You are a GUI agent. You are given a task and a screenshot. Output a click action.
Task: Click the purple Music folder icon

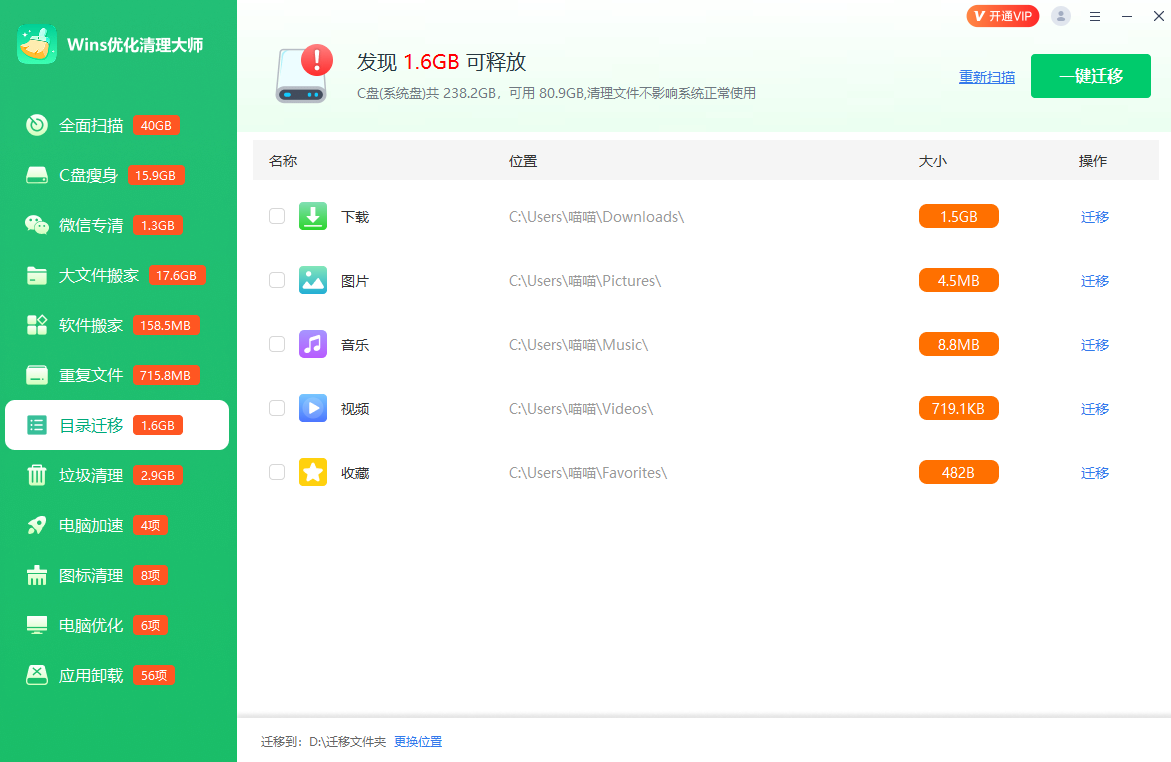[313, 344]
